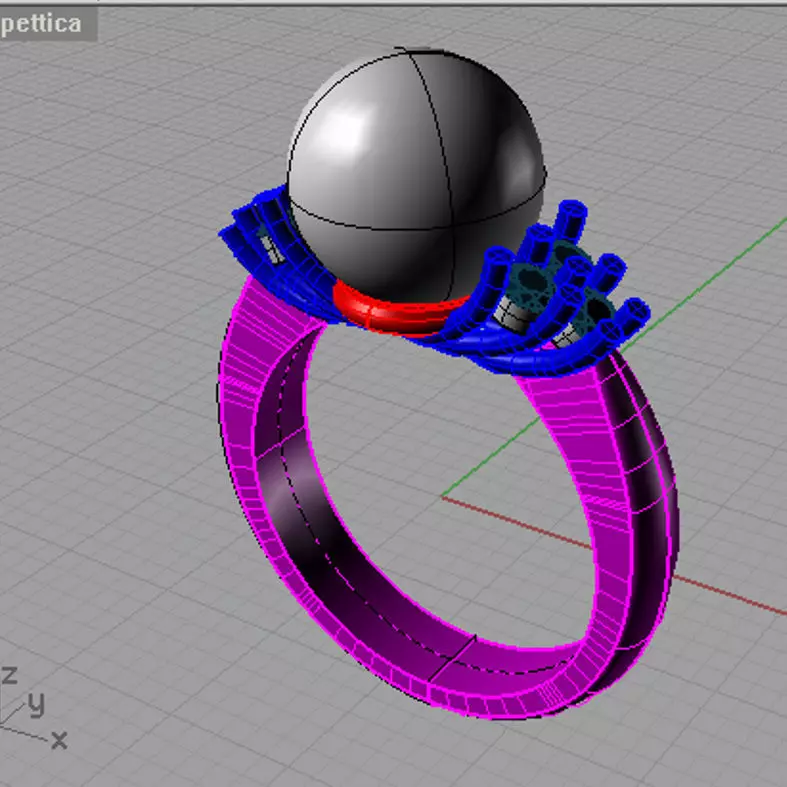This screenshot has height=787, width=787.
Task: Select the gray pearl sphere
Action: tap(417, 176)
